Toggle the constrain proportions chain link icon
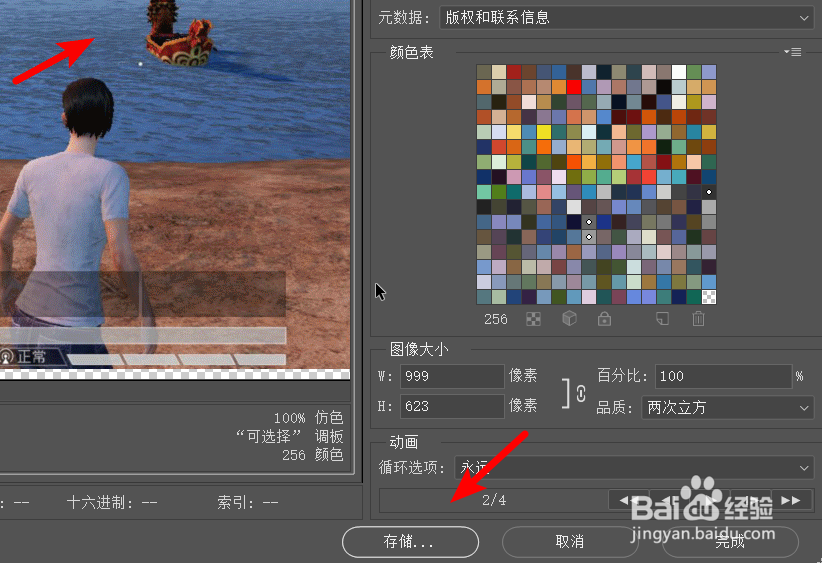The width and height of the screenshot is (822, 563). (581, 393)
